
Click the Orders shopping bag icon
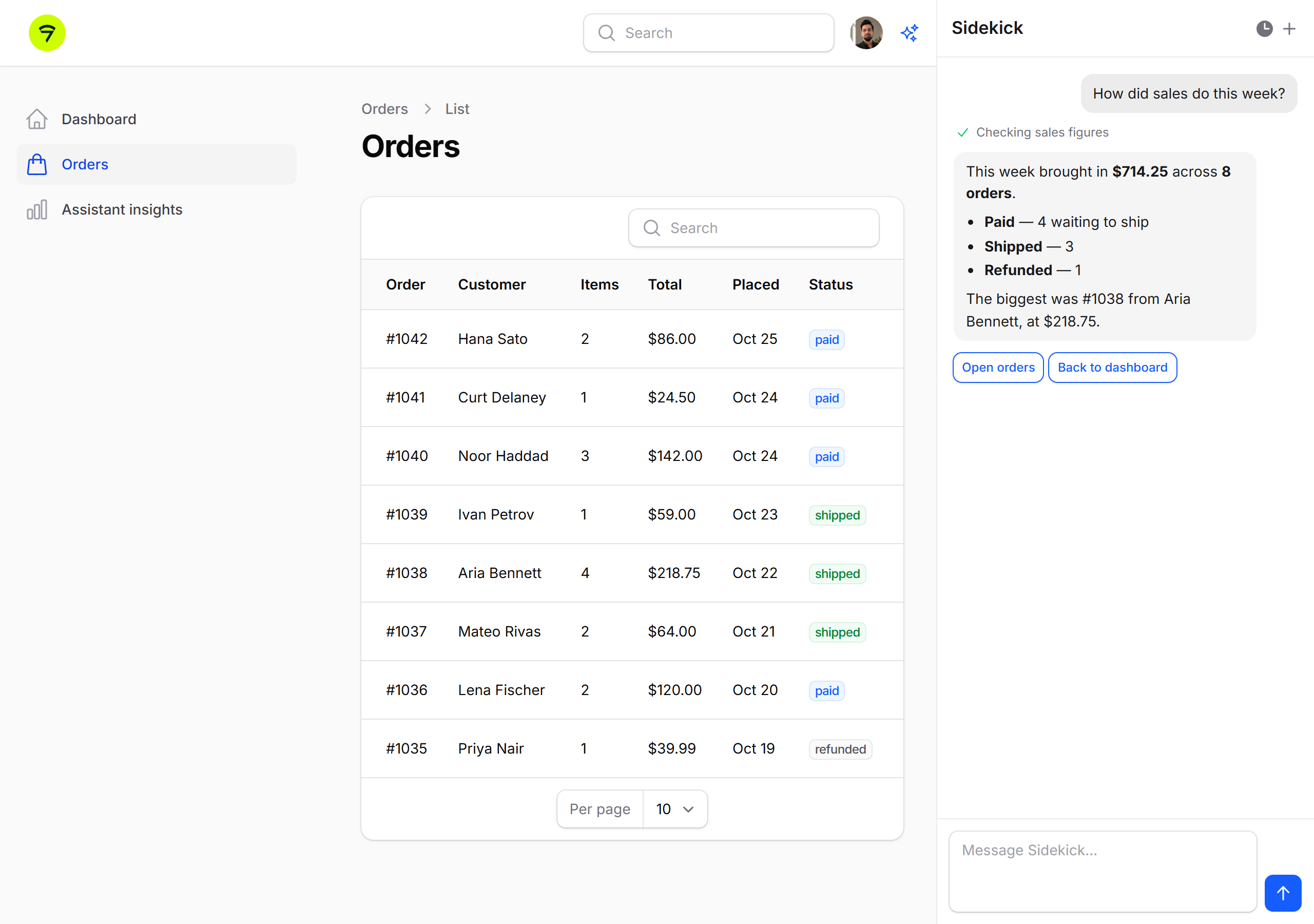[x=37, y=164]
